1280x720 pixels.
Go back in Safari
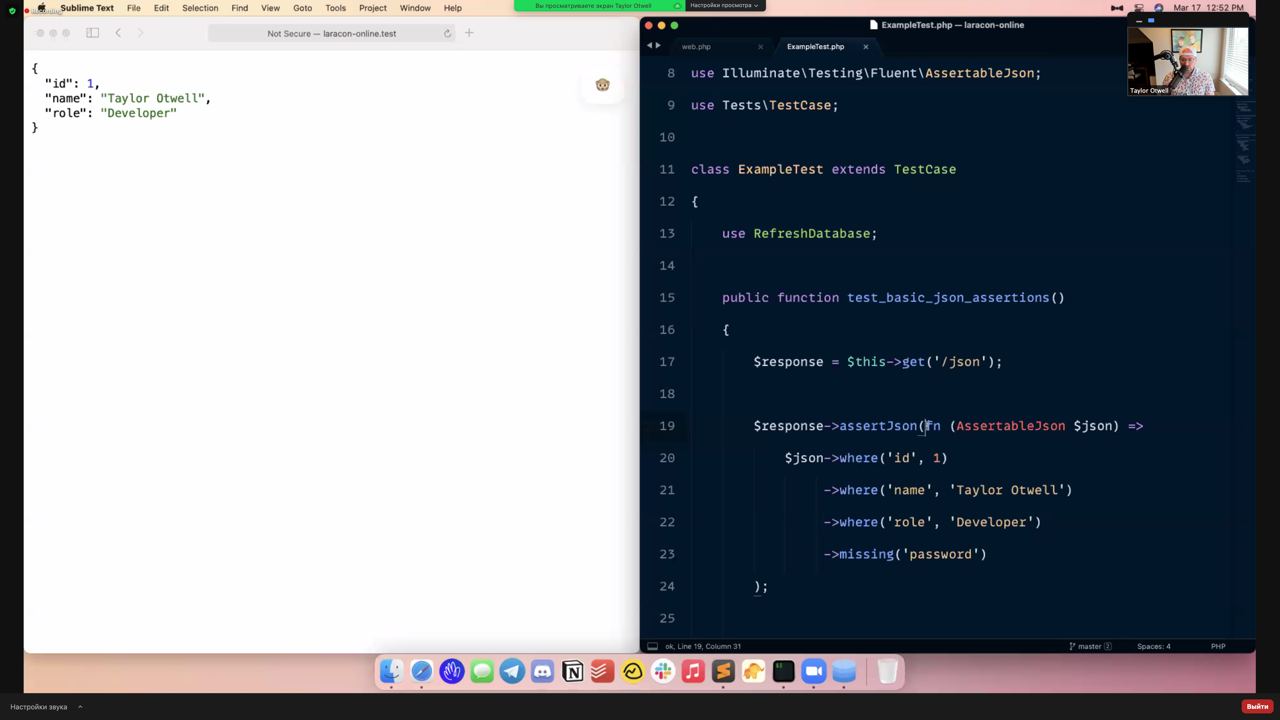pyautogui.click(x=118, y=33)
